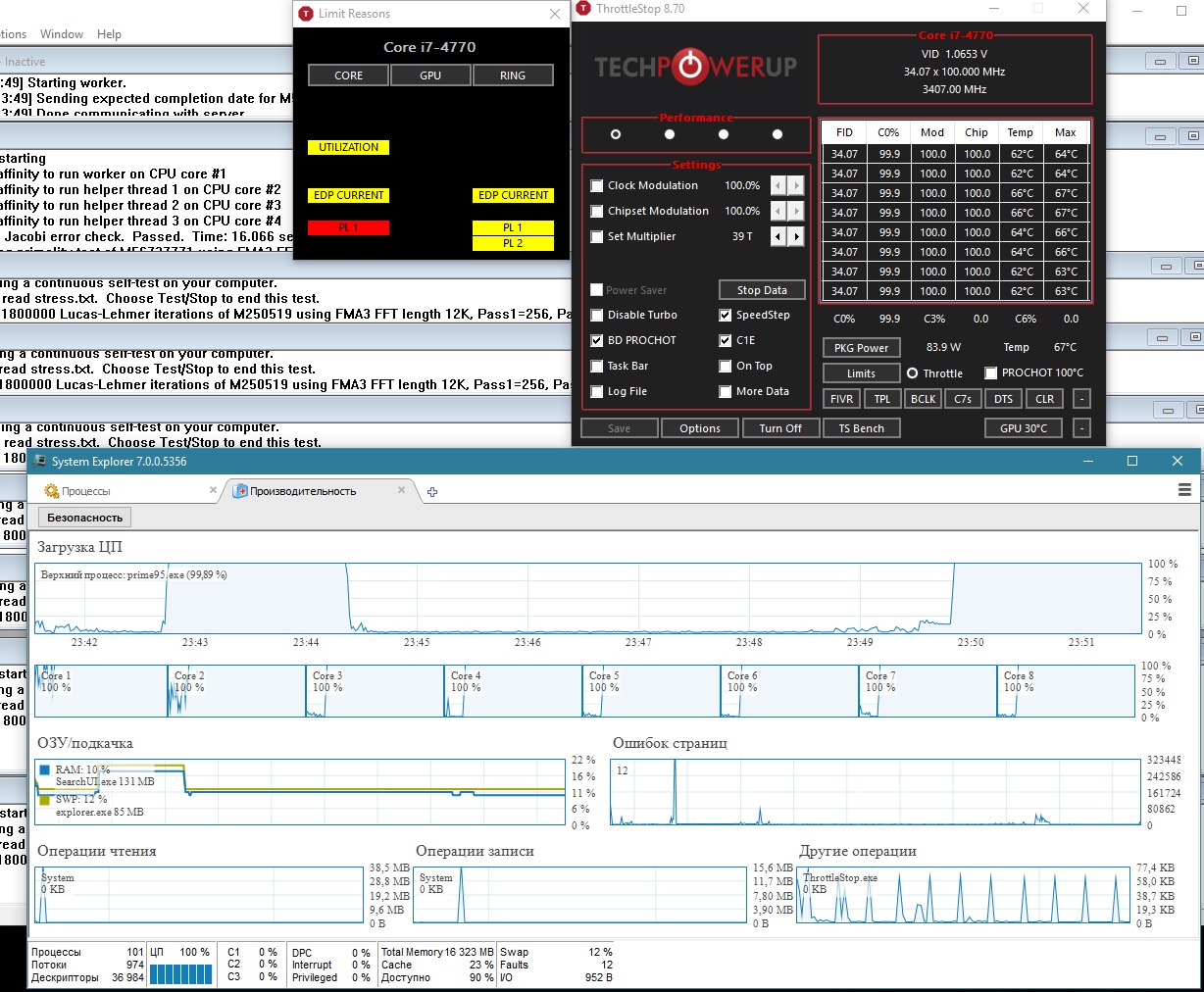The height and width of the screenshot is (992, 1204).
Task: Click the CORE button in Limit Reasons
Action: tap(348, 75)
